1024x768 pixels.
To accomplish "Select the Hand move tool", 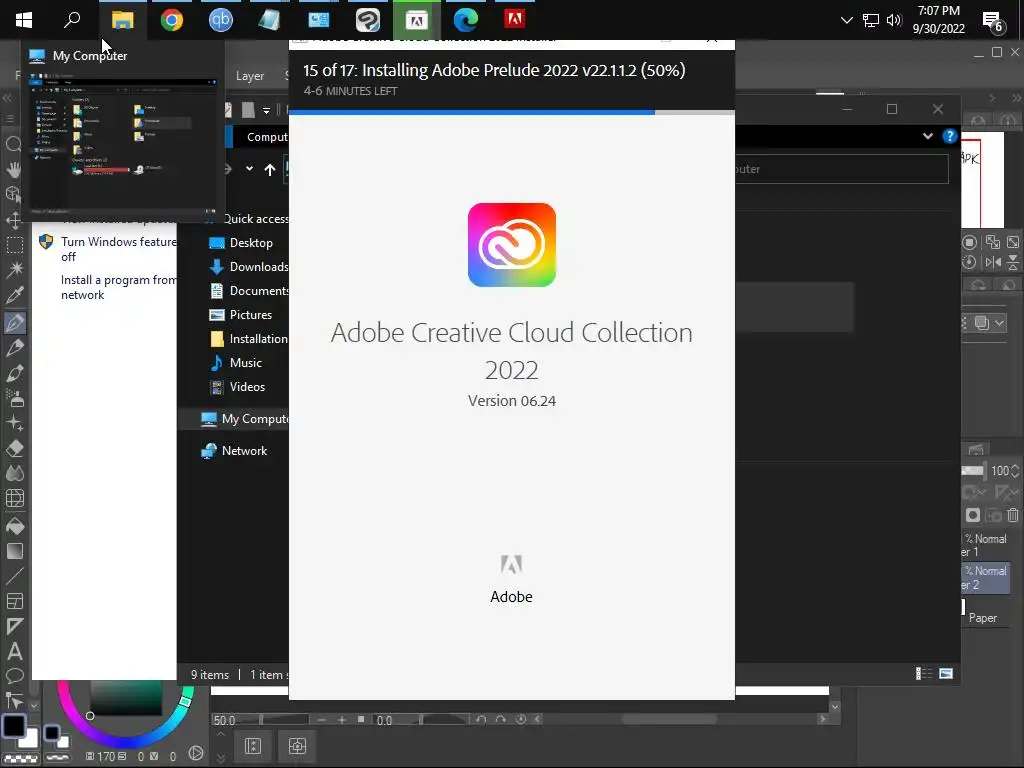I will coord(14,169).
